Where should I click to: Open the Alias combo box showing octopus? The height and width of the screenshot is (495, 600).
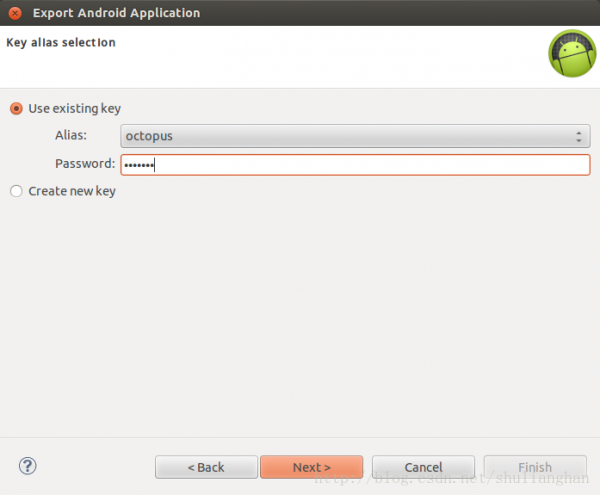click(355, 136)
